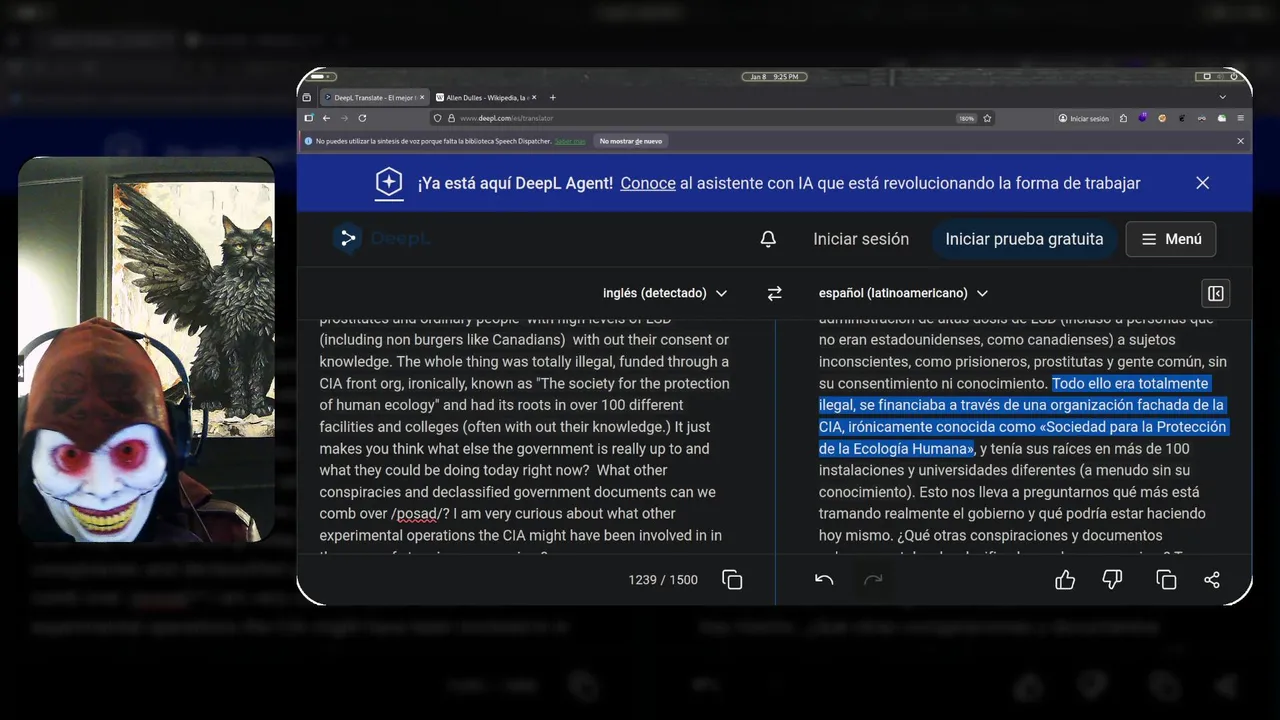Click the DeepL logo
Screen dimensions: 1280x720
click(382, 239)
